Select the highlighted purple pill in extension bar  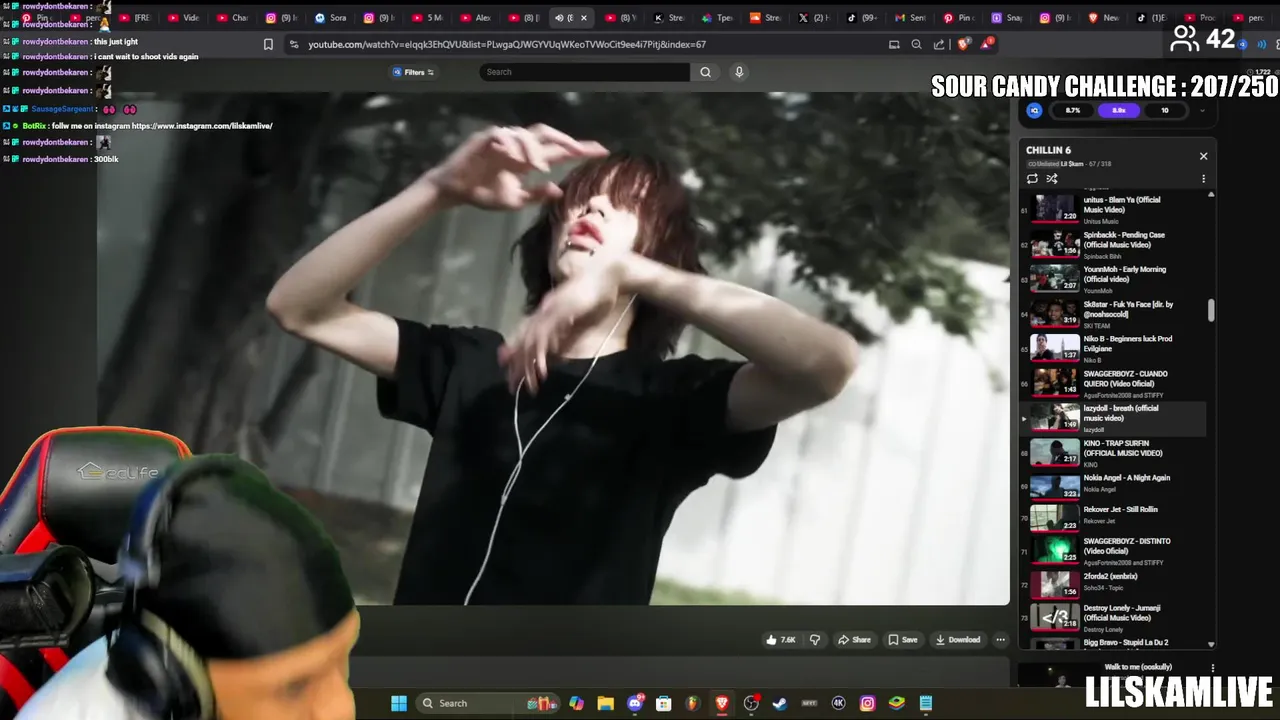[x=1119, y=111]
